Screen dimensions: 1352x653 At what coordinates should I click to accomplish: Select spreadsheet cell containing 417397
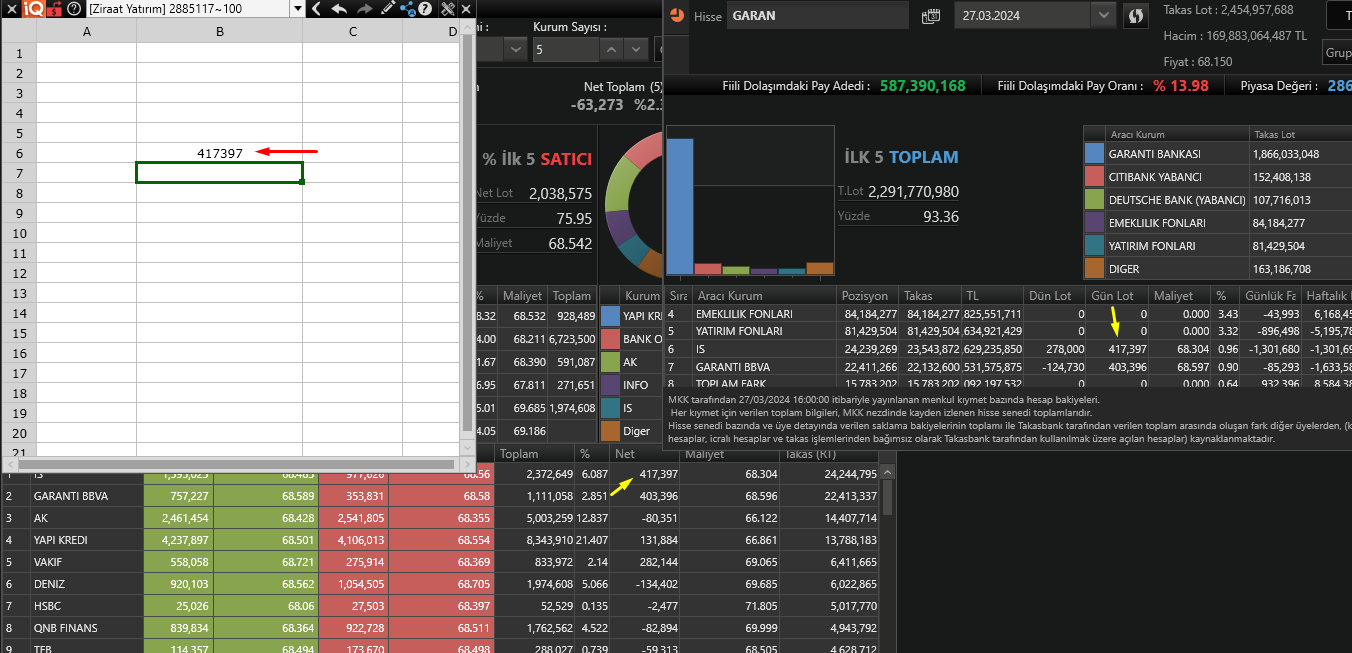tap(219, 153)
